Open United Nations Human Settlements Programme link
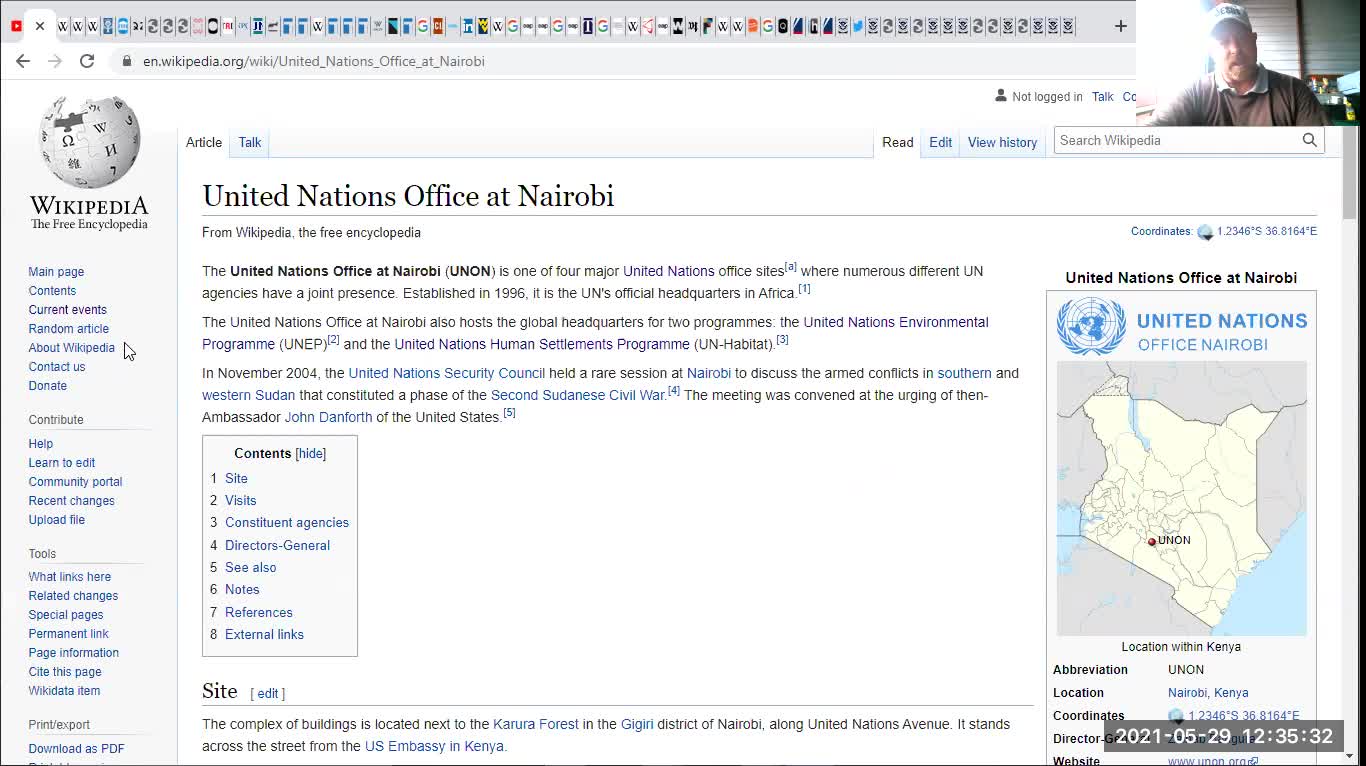This screenshot has width=1366, height=766. click(x=542, y=344)
